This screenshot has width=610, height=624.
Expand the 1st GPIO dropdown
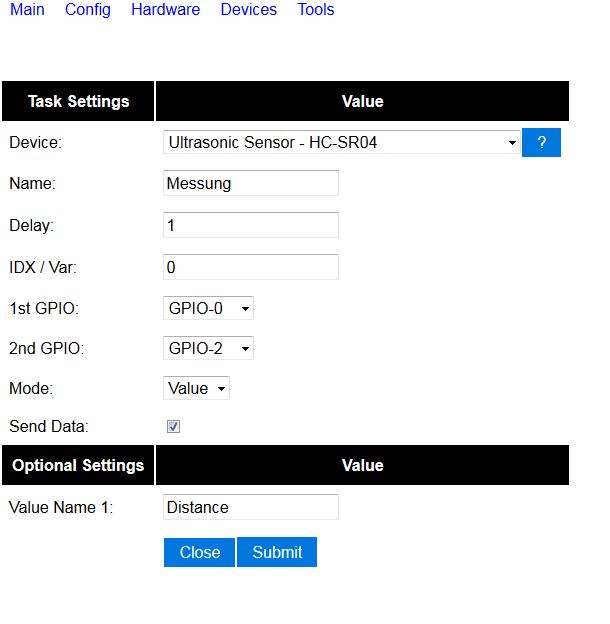208,308
